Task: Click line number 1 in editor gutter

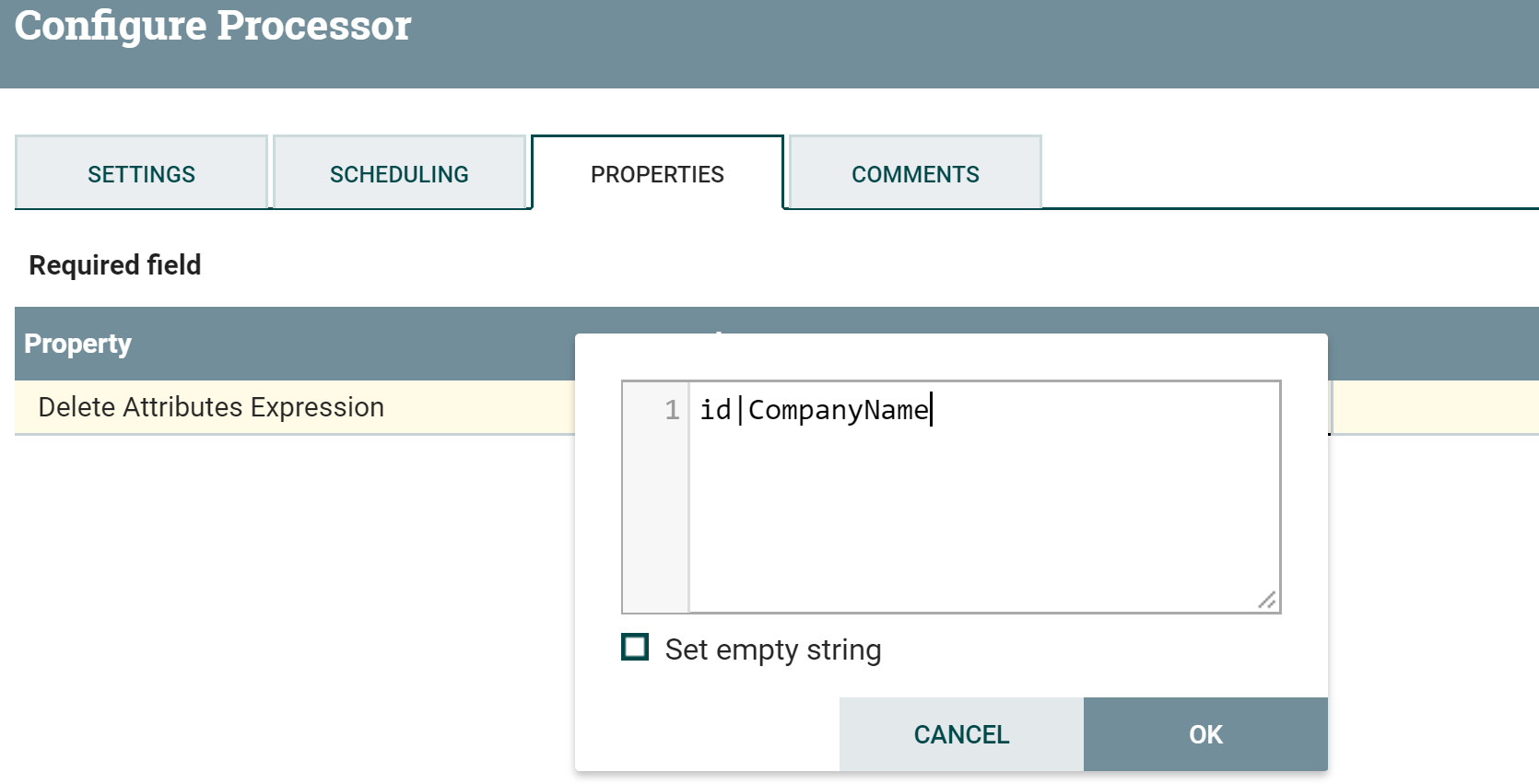Action: point(672,410)
